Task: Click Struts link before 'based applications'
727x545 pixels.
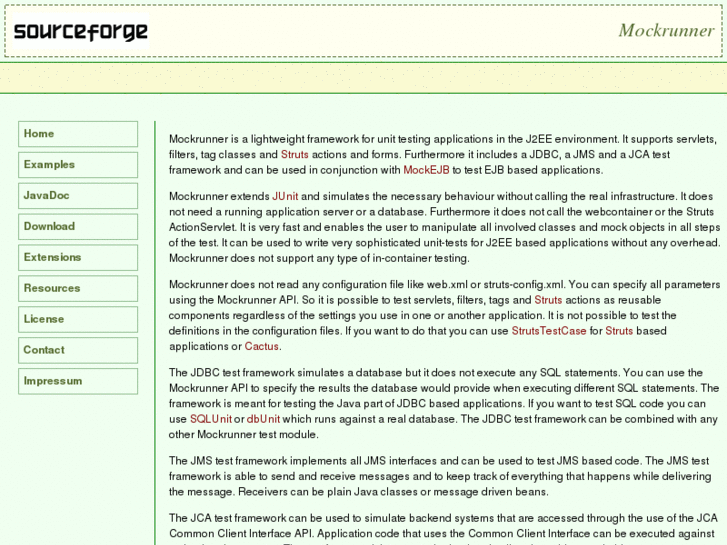Action: tap(619, 331)
